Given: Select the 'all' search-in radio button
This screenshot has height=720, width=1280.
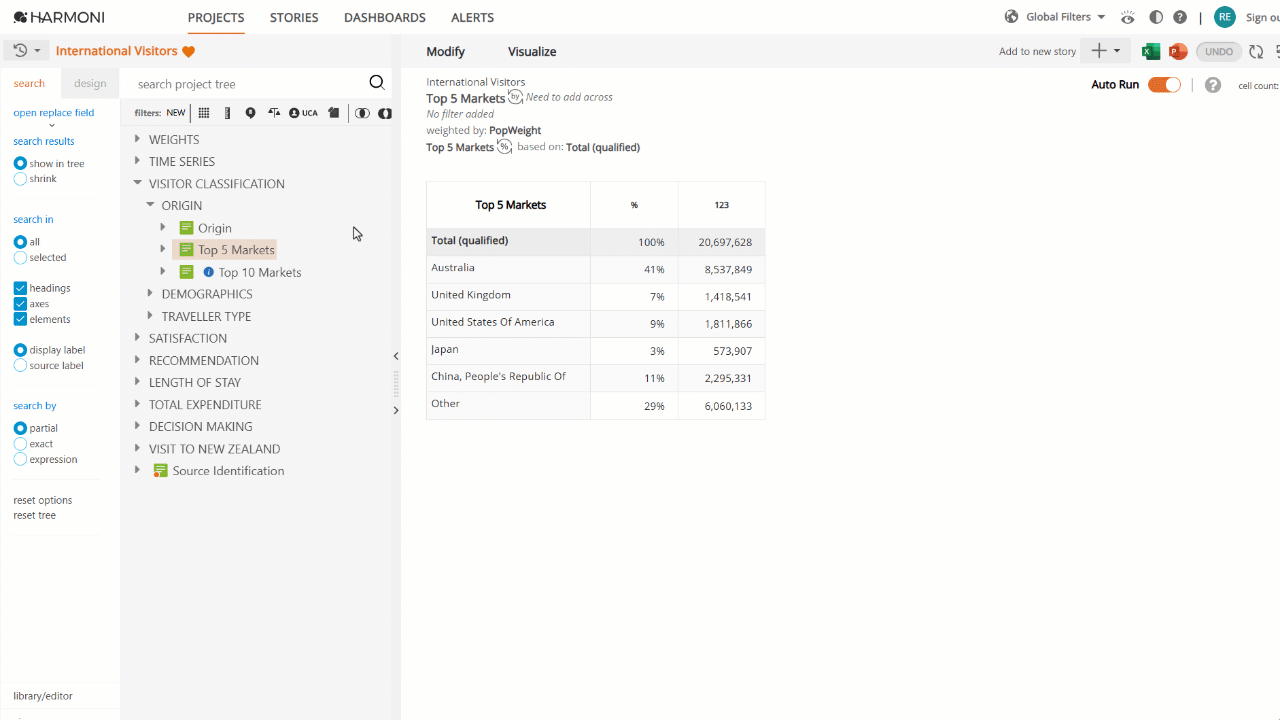Looking at the screenshot, I should coord(20,242).
